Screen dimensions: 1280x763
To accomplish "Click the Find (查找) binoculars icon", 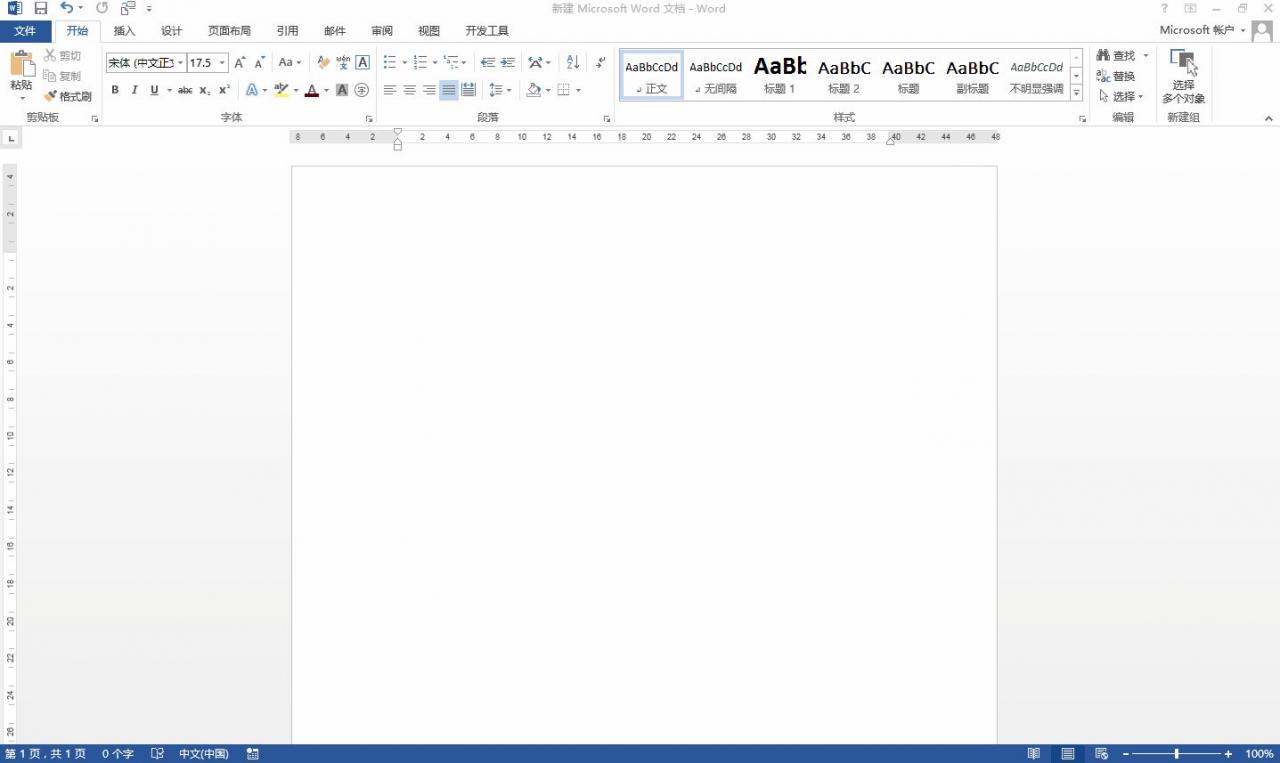I will pyautogui.click(x=1104, y=56).
